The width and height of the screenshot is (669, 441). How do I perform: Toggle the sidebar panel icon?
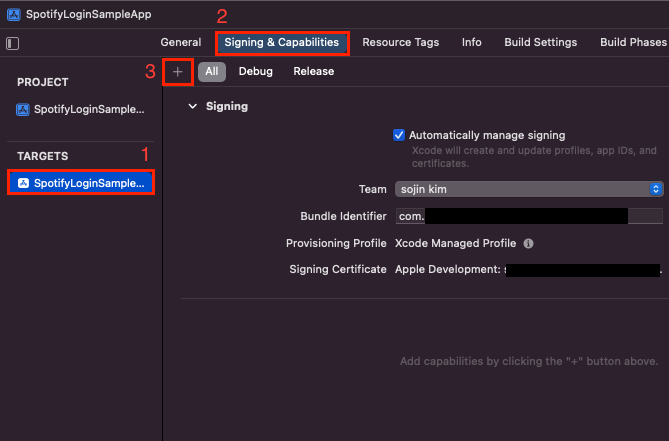(x=12, y=43)
